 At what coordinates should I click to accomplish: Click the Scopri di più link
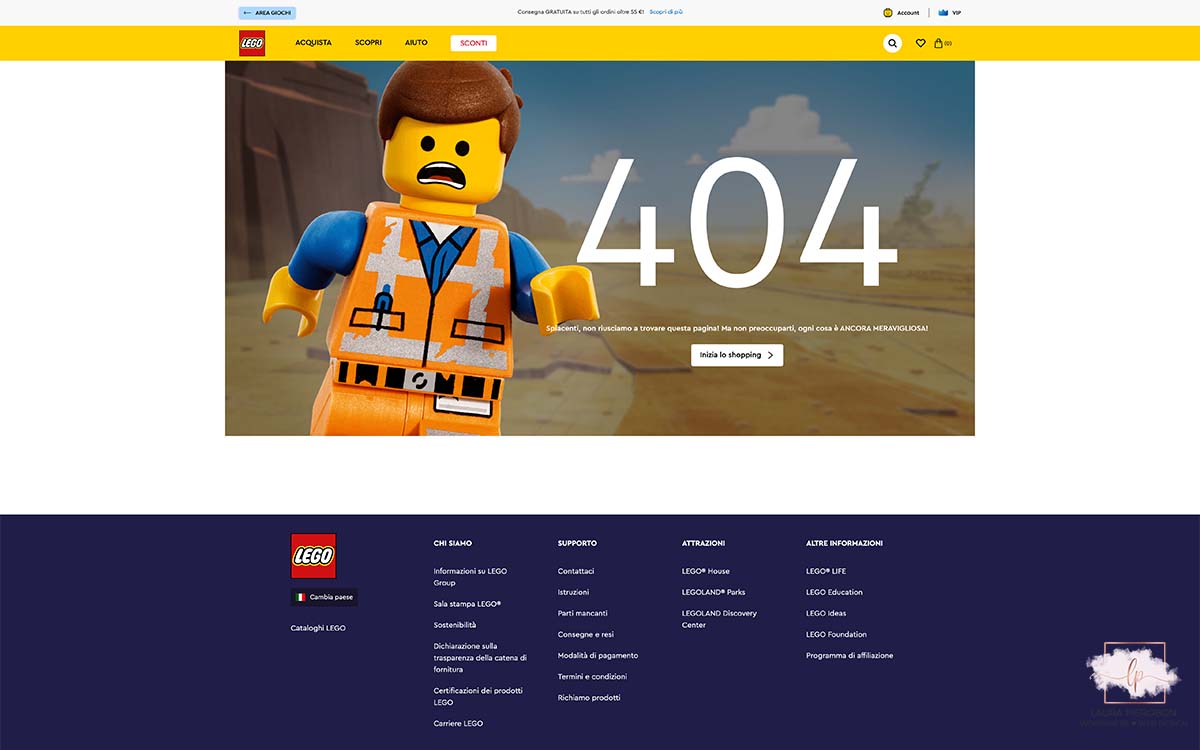pyautogui.click(x=666, y=12)
